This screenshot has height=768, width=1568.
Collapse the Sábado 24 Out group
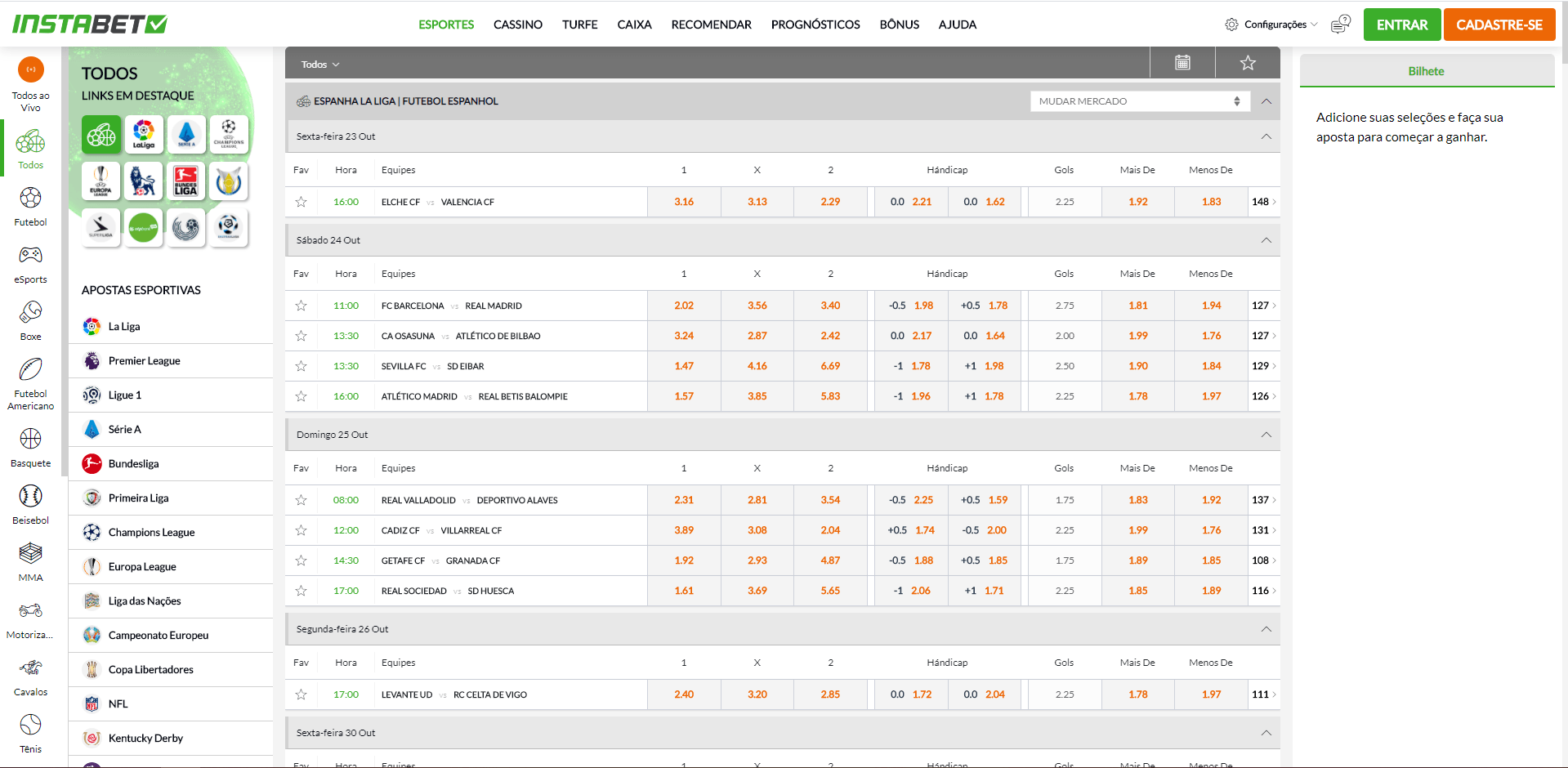coord(1266,240)
